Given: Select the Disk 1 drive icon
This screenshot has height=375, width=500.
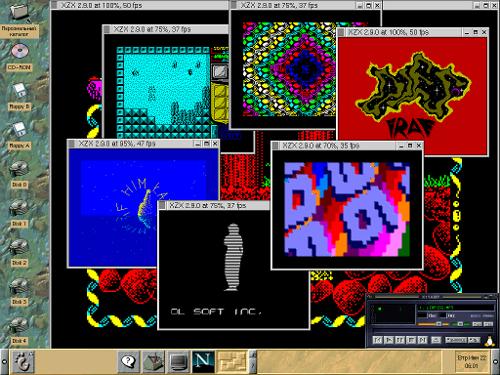Looking at the screenshot, I should click(x=19, y=208).
